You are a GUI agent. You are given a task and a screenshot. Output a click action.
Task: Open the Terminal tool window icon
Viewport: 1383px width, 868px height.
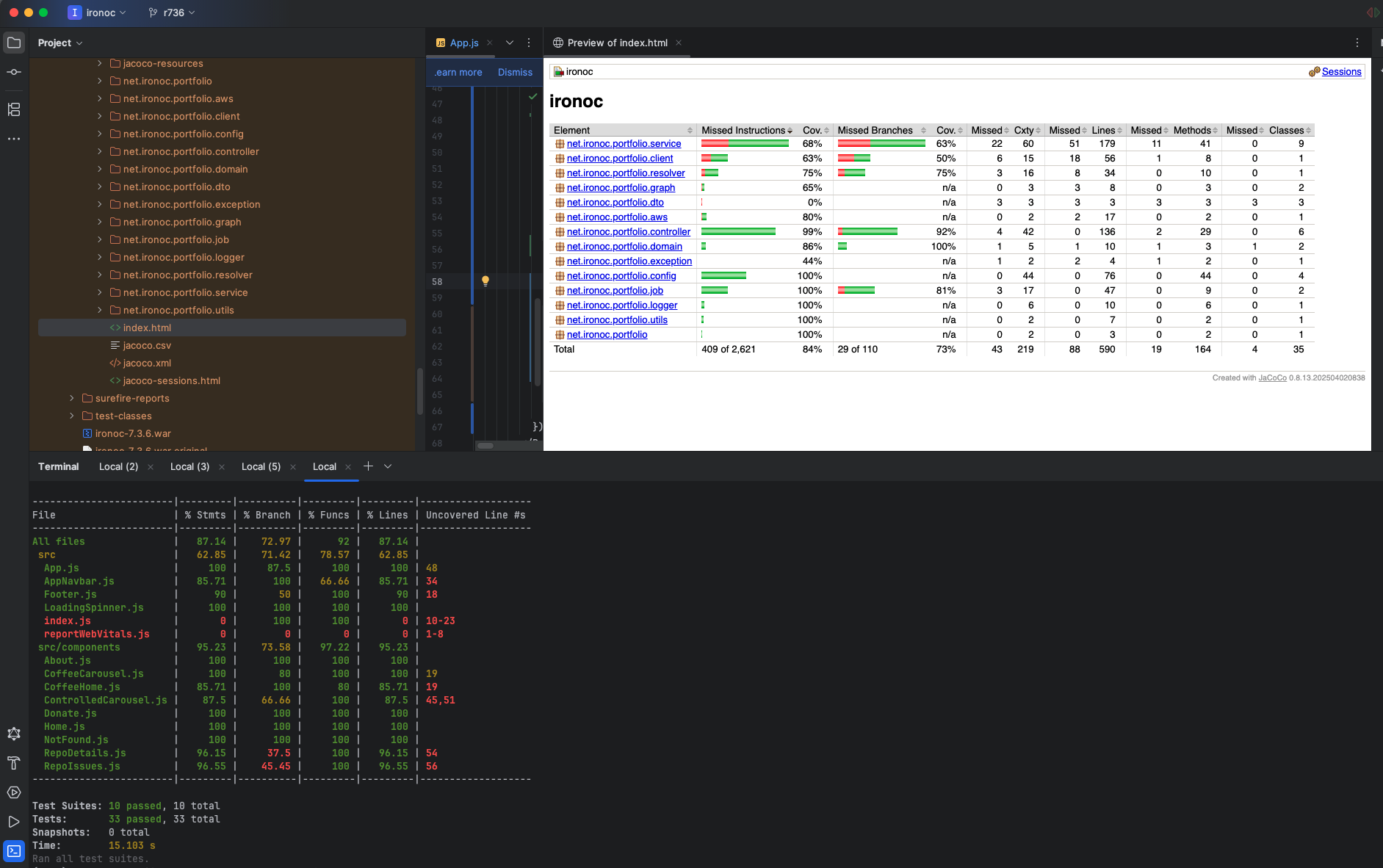click(14, 851)
